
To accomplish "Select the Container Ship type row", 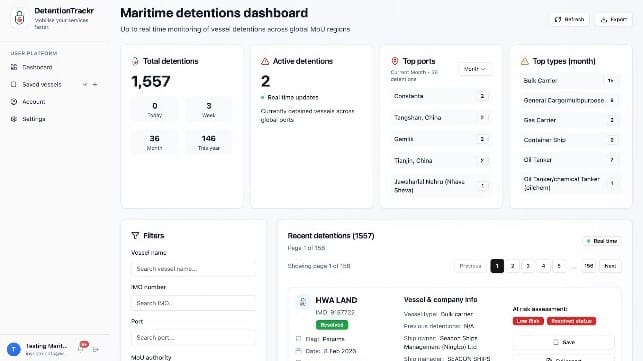I will tap(570, 140).
